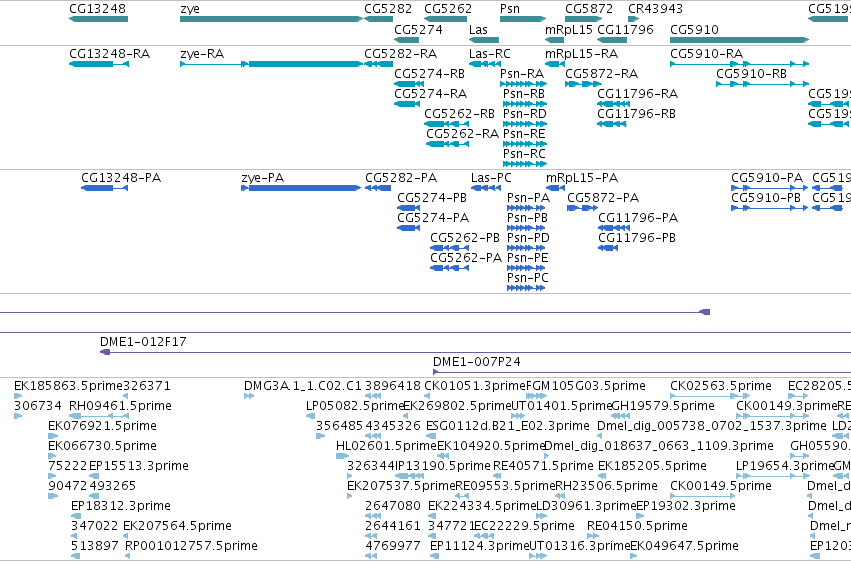
Task: Click the CG11796-PA protein label
Action: pos(638,218)
